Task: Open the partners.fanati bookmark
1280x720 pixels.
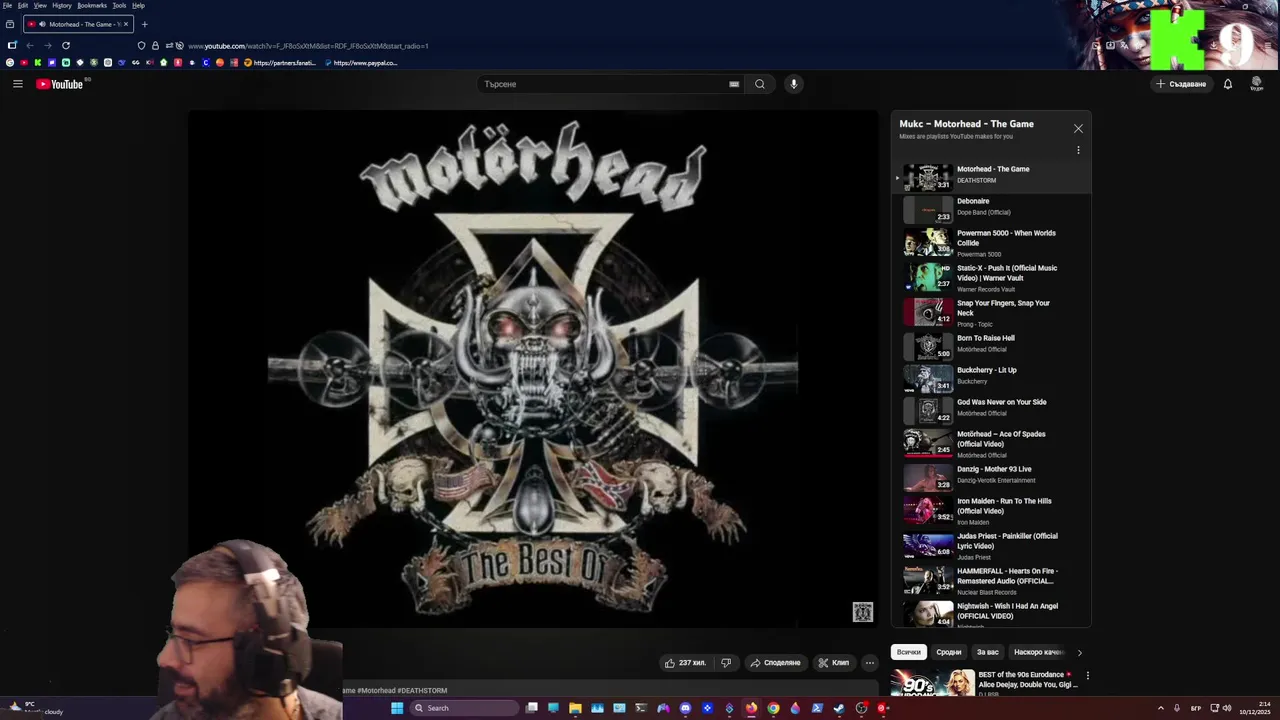Action: [x=280, y=63]
